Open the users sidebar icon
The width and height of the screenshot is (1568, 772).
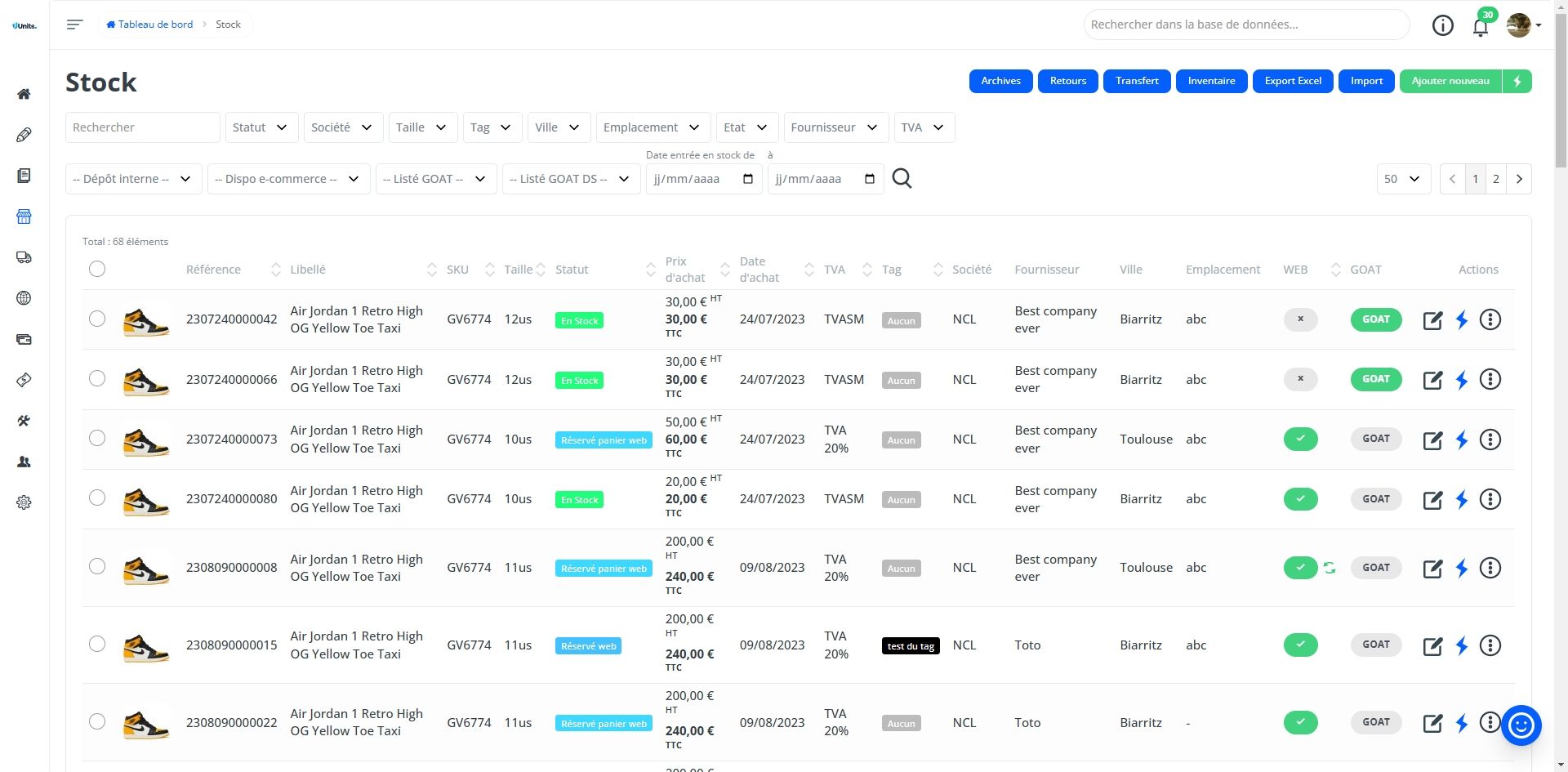click(24, 462)
